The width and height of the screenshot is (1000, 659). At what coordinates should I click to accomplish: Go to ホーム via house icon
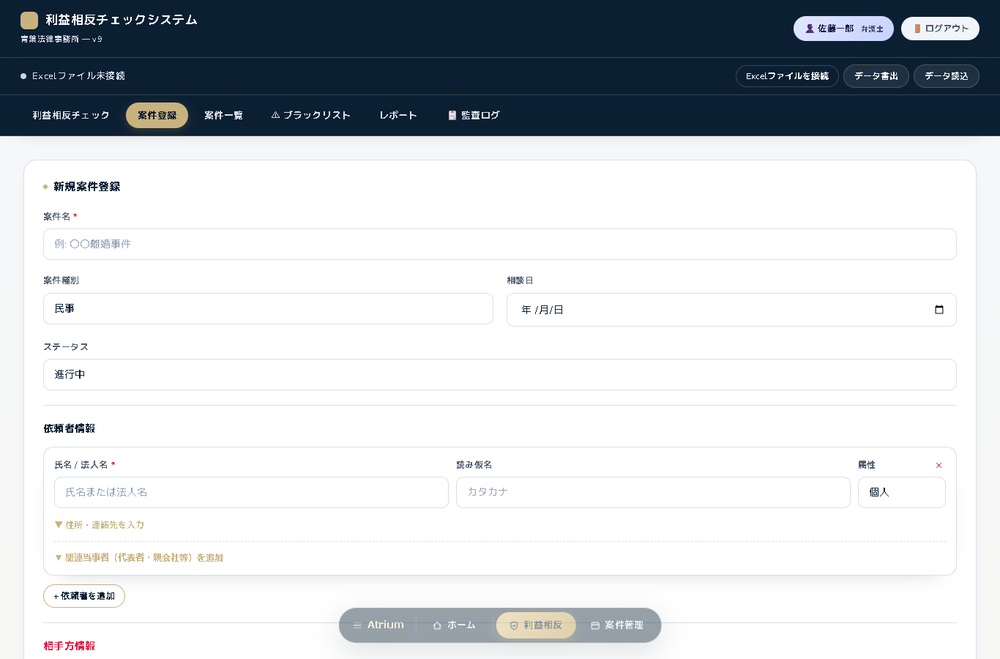(437, 625)
